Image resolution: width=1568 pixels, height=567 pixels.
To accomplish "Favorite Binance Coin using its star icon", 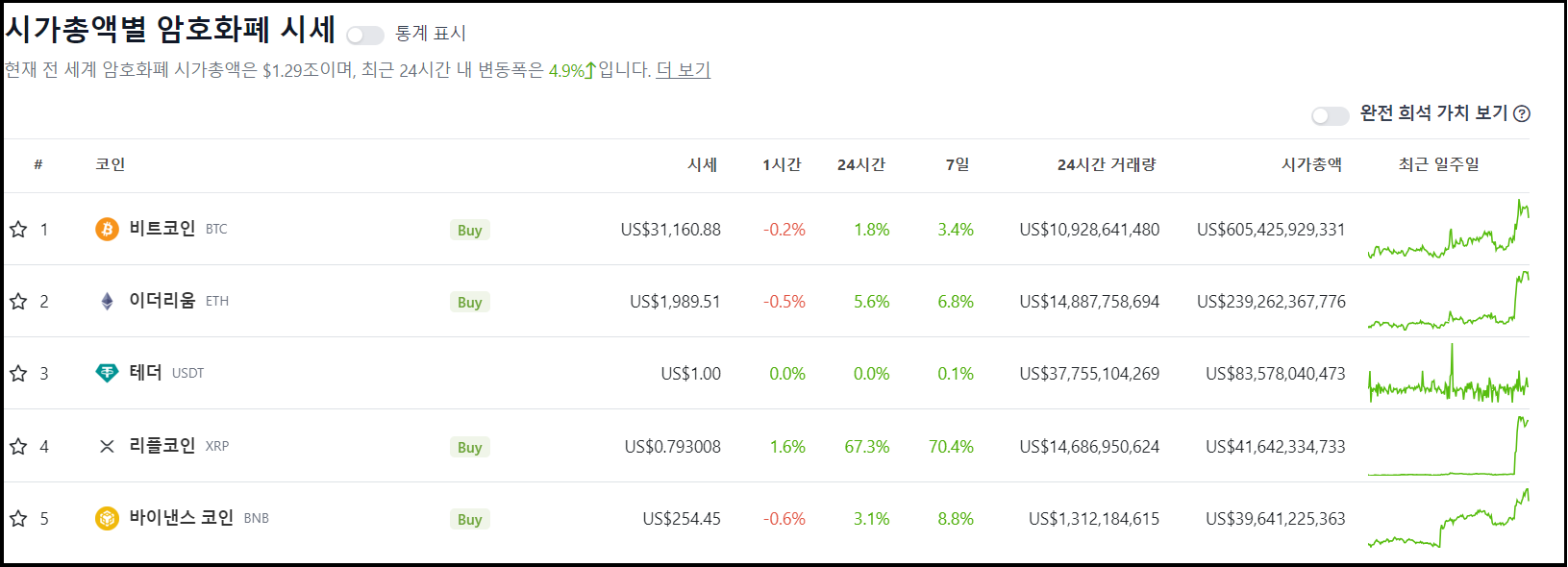I will point(17,518).
